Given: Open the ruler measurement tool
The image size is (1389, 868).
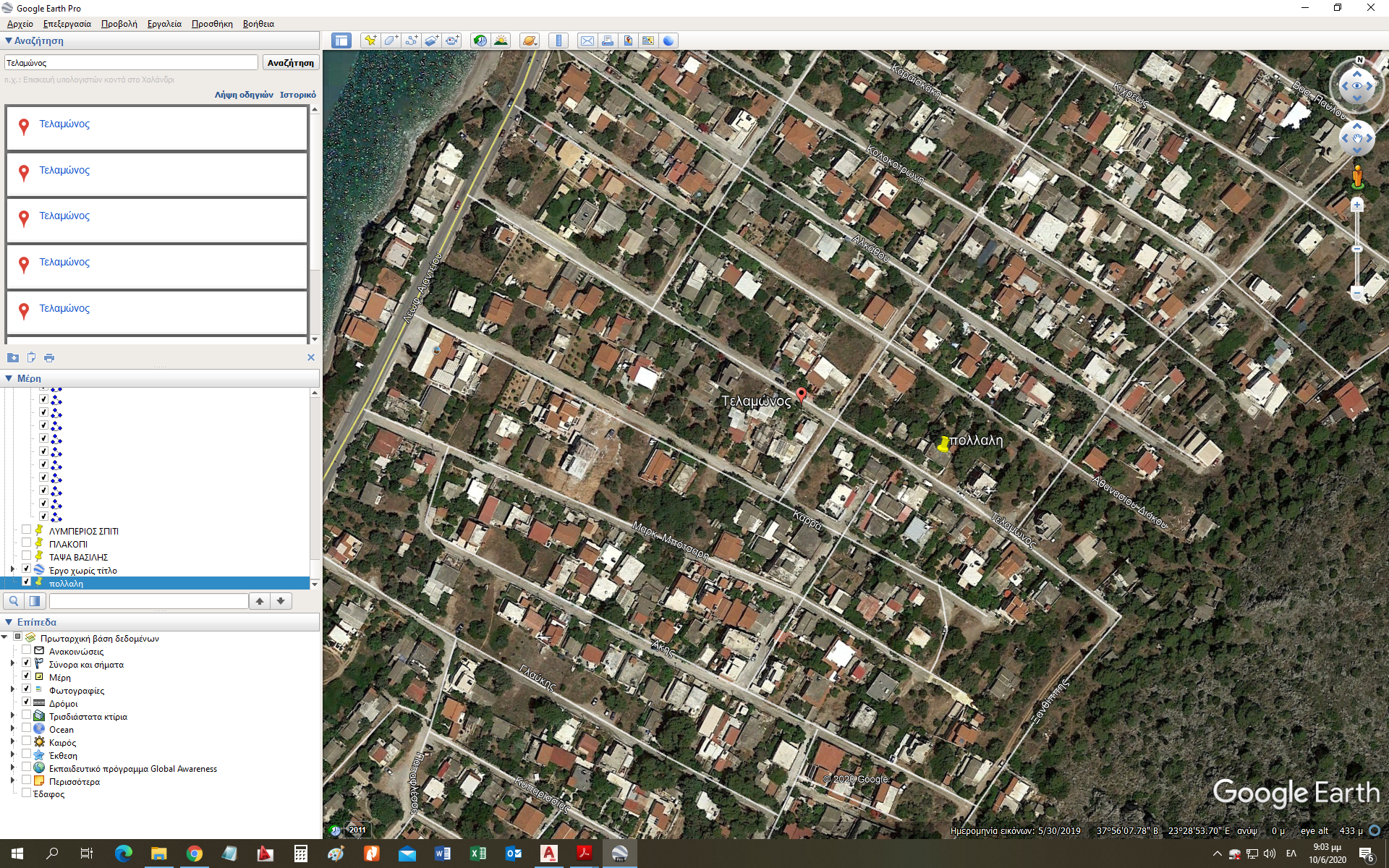Looking at the screenshot, I should (558, 41).
